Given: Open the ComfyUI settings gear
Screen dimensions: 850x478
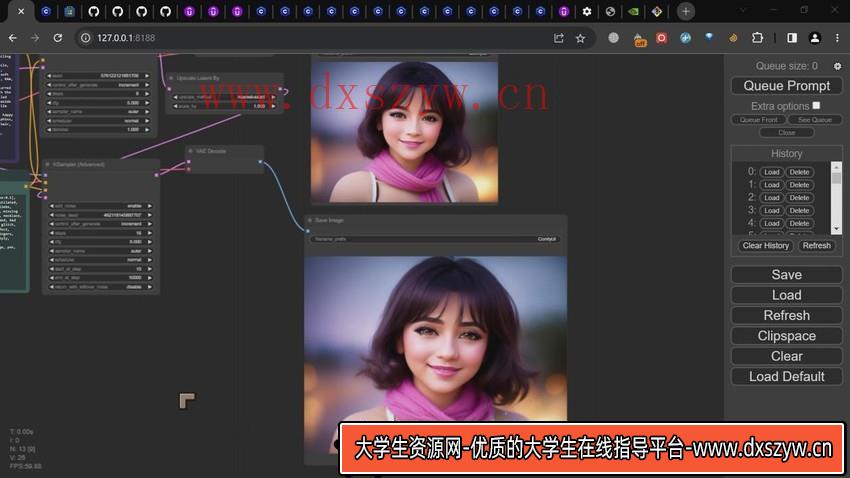Looking at the screenshot, I should [838, 66].
